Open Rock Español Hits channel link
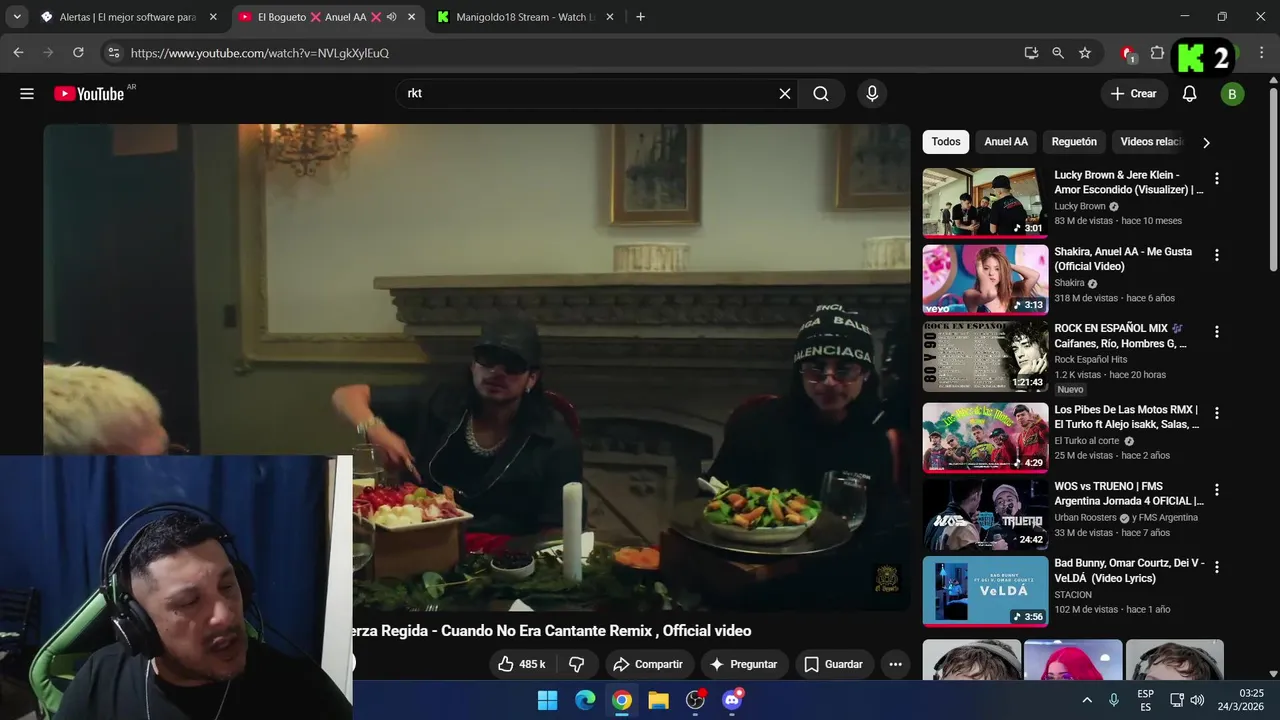Image resolution: width=1280 pixels, height=720 pixels. click(1090, 359)
